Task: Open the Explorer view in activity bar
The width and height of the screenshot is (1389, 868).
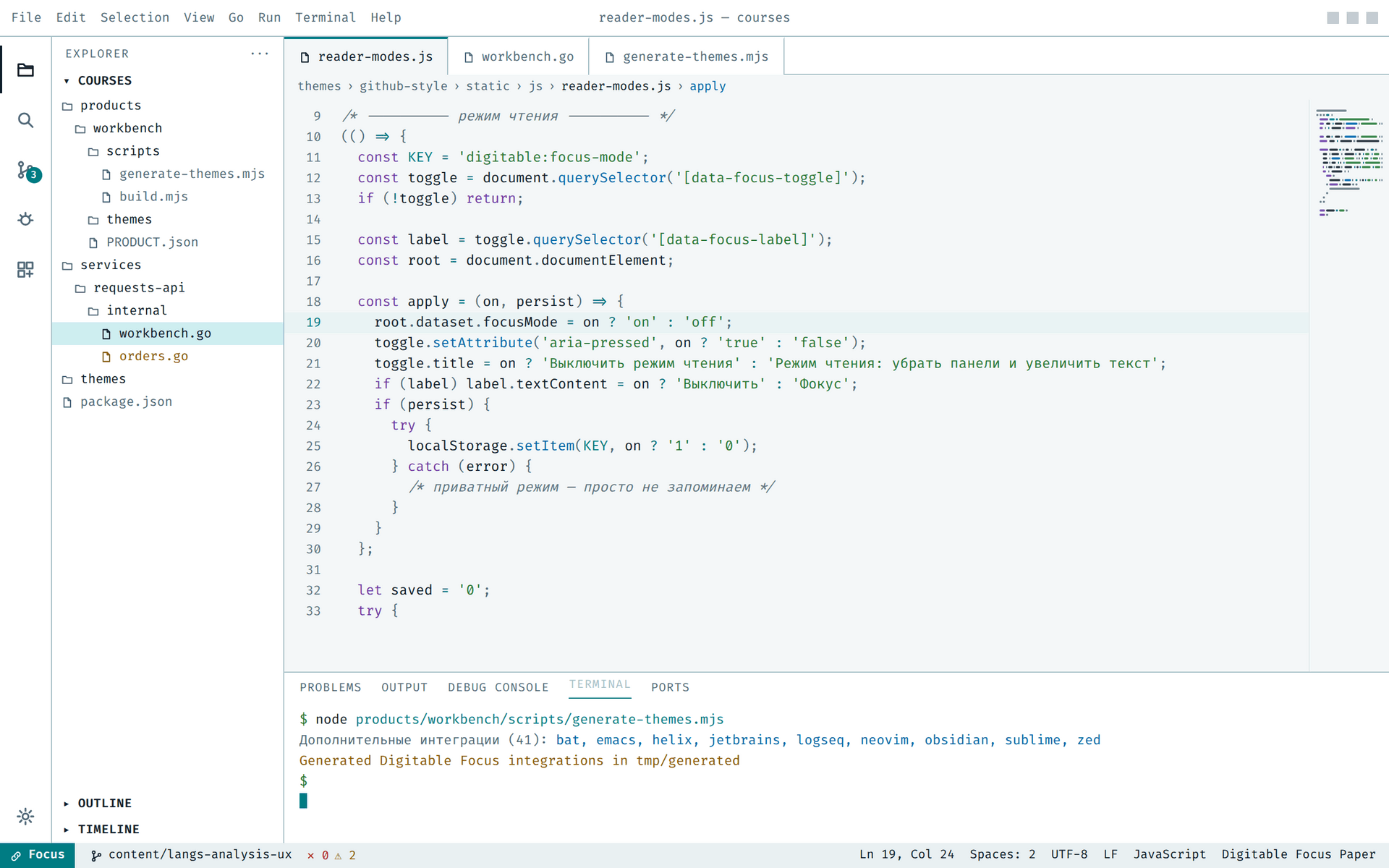Action: [x=25, y=70]
